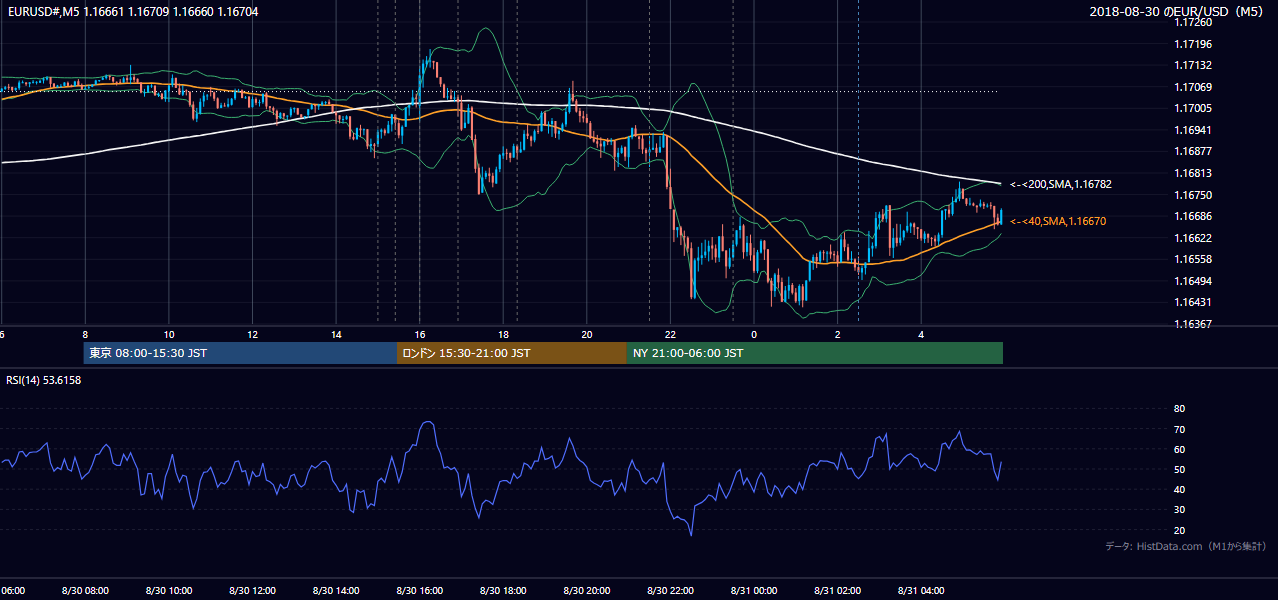Screen dimensions: 1278x600
Task: Select the Tokyo 08:00-15:30 JST session bar
Action: (x=241, y=353)
